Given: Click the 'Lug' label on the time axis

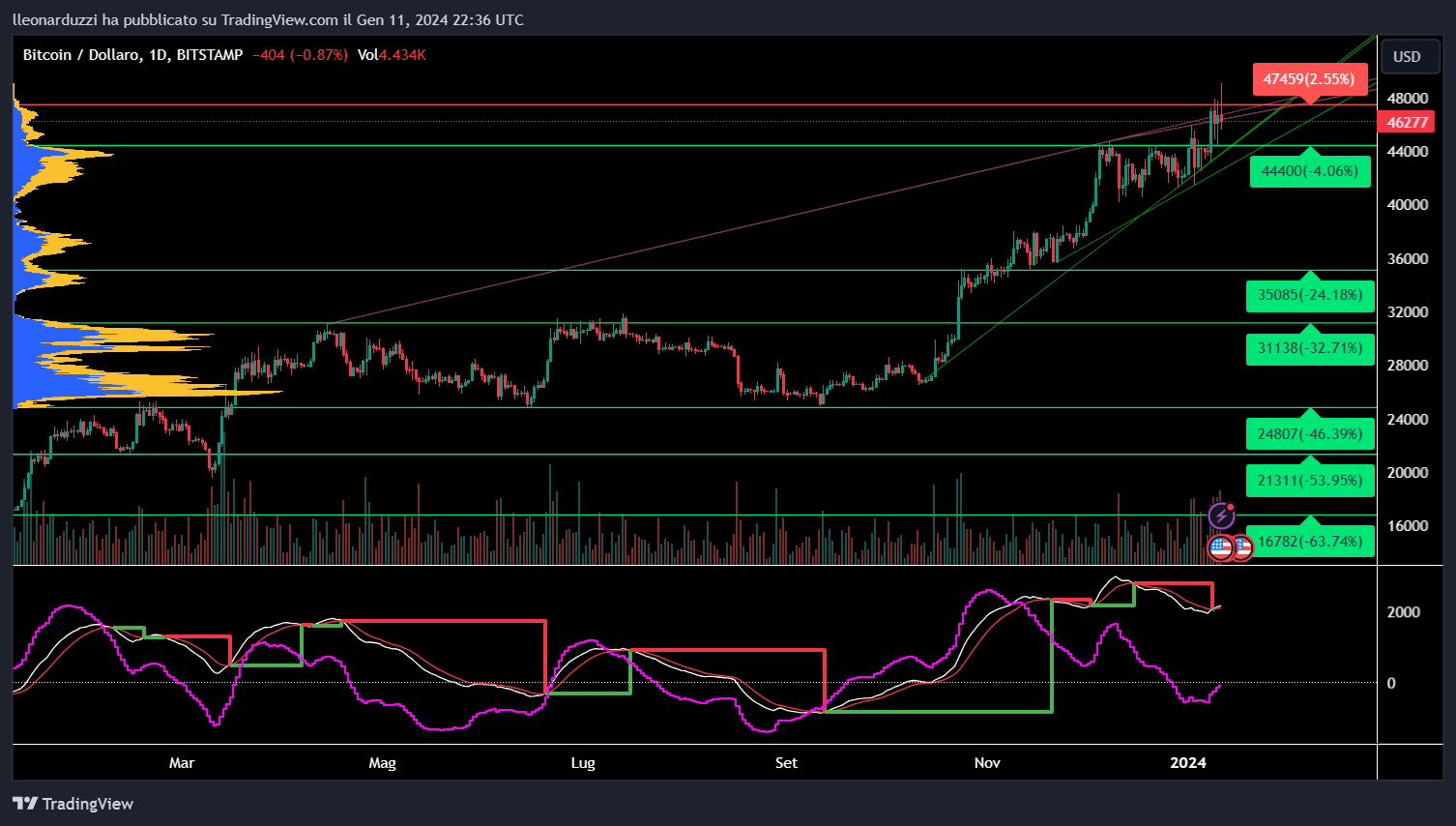Looking at the screenshot, I should click(x=583, y=763).
